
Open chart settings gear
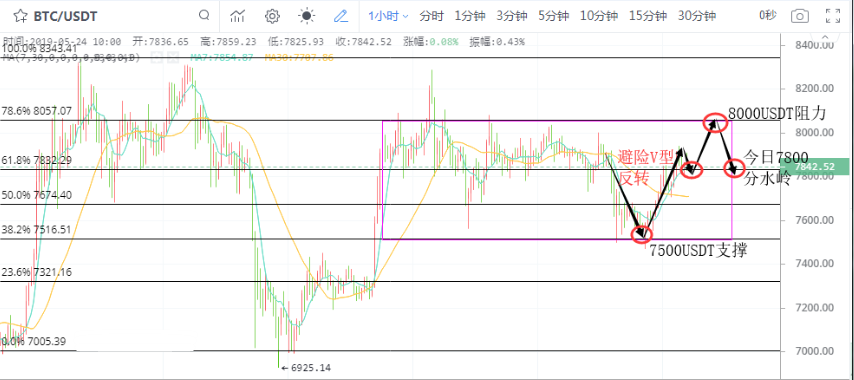[x=272, y=16]
